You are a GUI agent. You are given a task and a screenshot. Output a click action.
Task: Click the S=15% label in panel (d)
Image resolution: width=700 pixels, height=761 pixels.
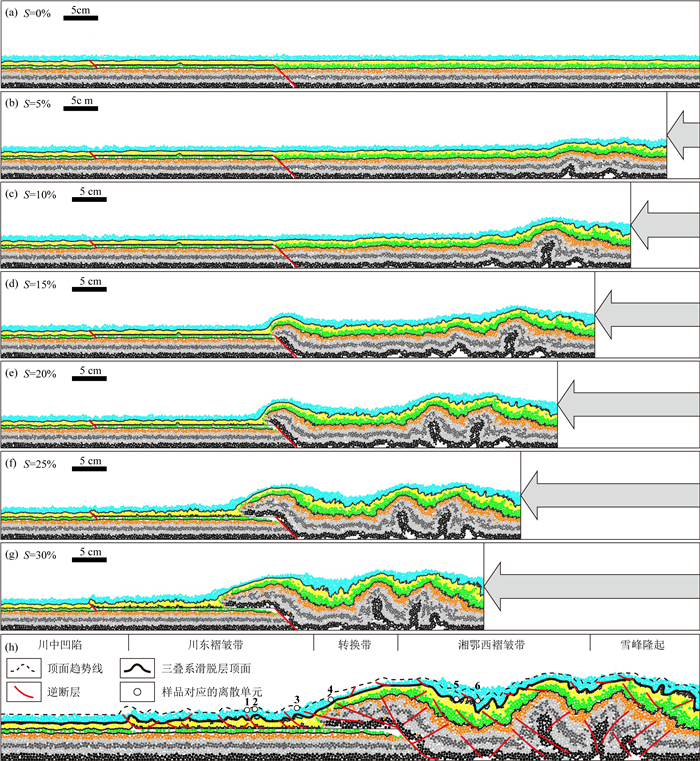pyautogui.click(x=41, y=283)
